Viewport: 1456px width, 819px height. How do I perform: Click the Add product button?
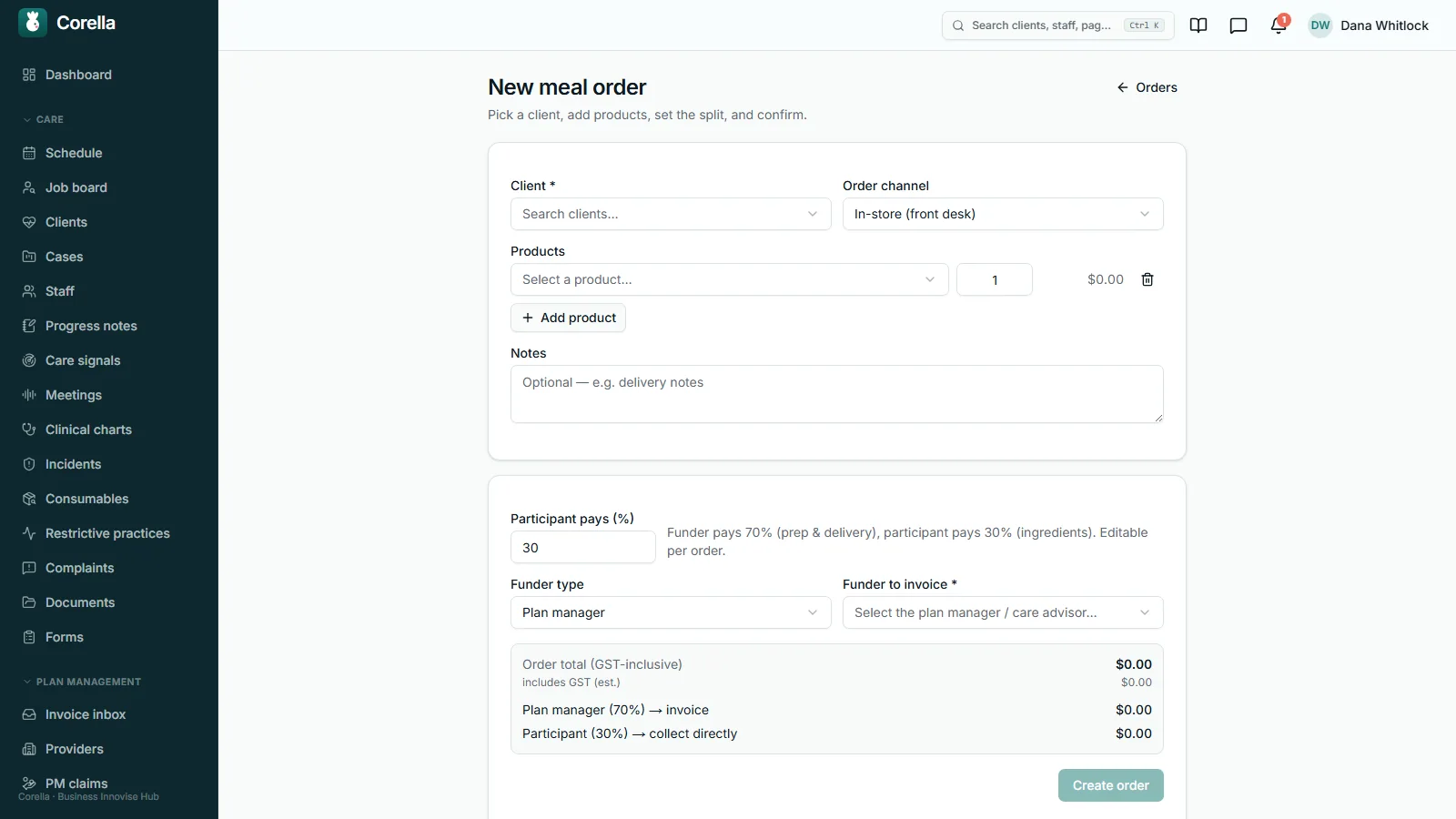(568, 318)
